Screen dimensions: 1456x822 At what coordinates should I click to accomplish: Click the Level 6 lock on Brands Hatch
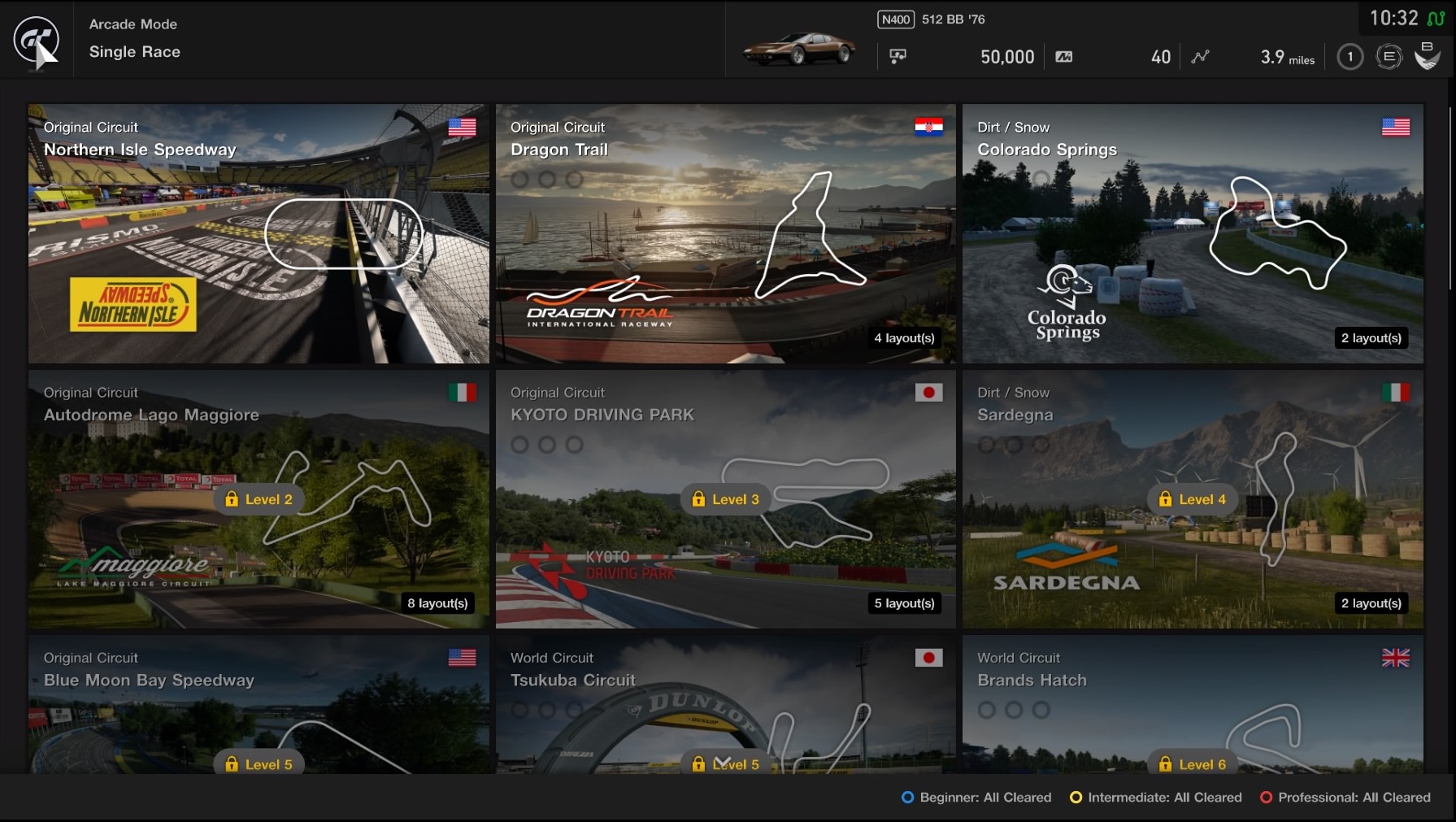click(x=1192, y=763)
